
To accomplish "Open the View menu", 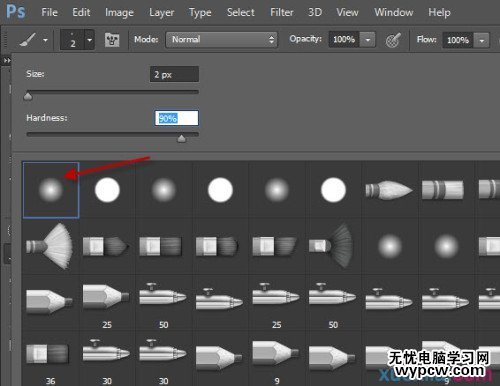I will click(347, 12).
